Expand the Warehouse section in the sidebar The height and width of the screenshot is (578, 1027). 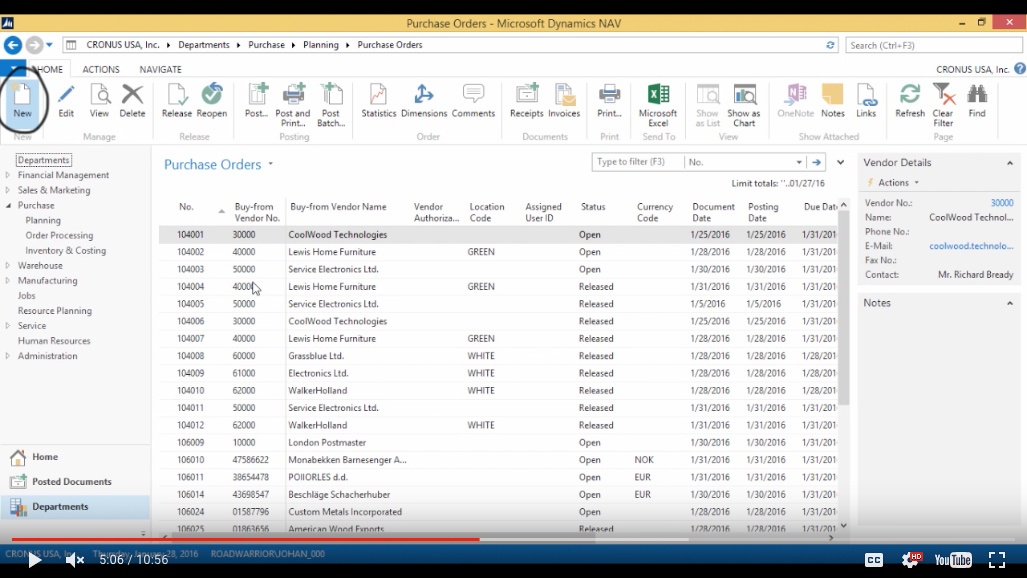click(10, 265)
